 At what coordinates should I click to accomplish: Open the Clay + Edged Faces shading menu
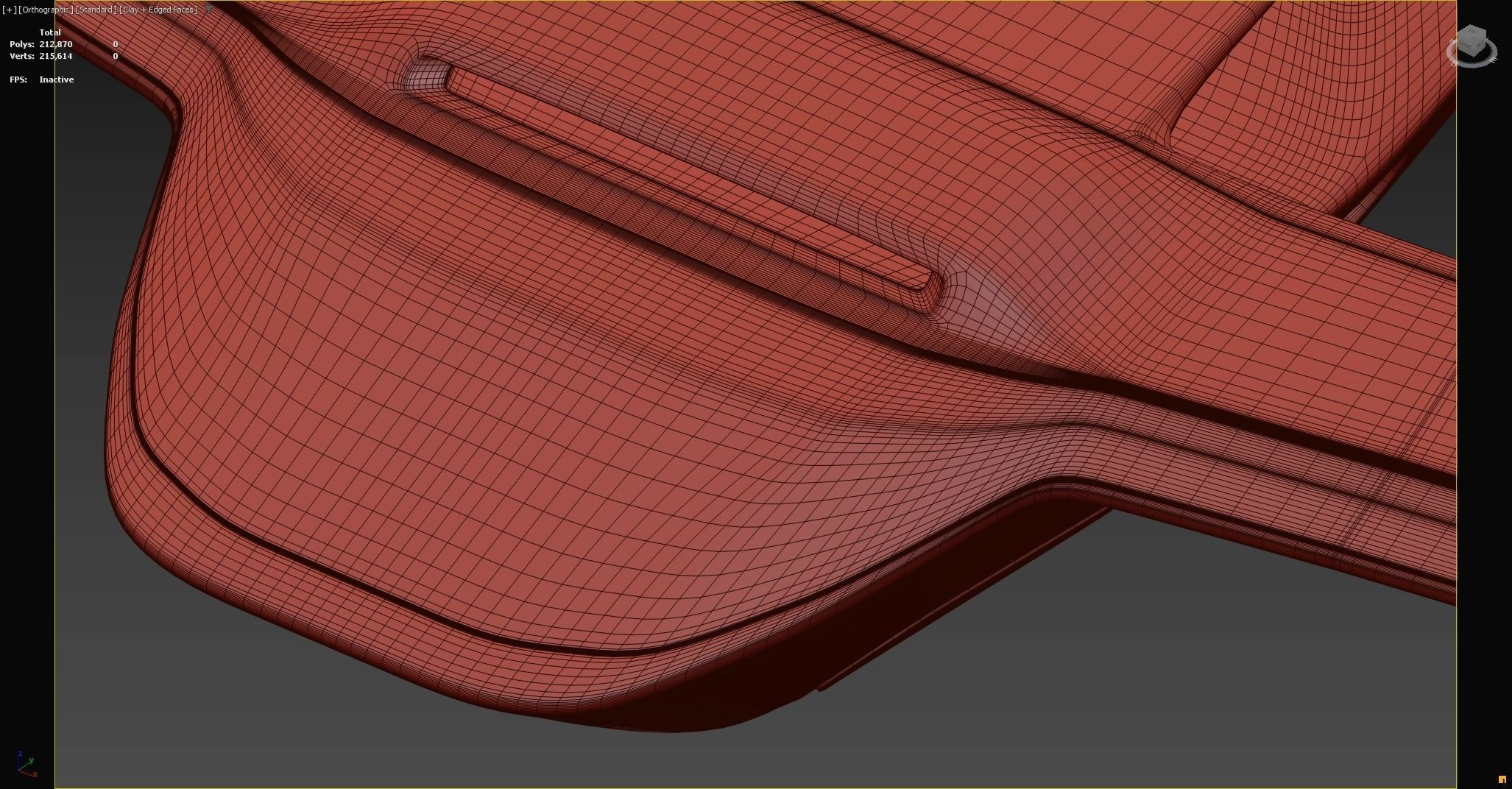(158, 10)
